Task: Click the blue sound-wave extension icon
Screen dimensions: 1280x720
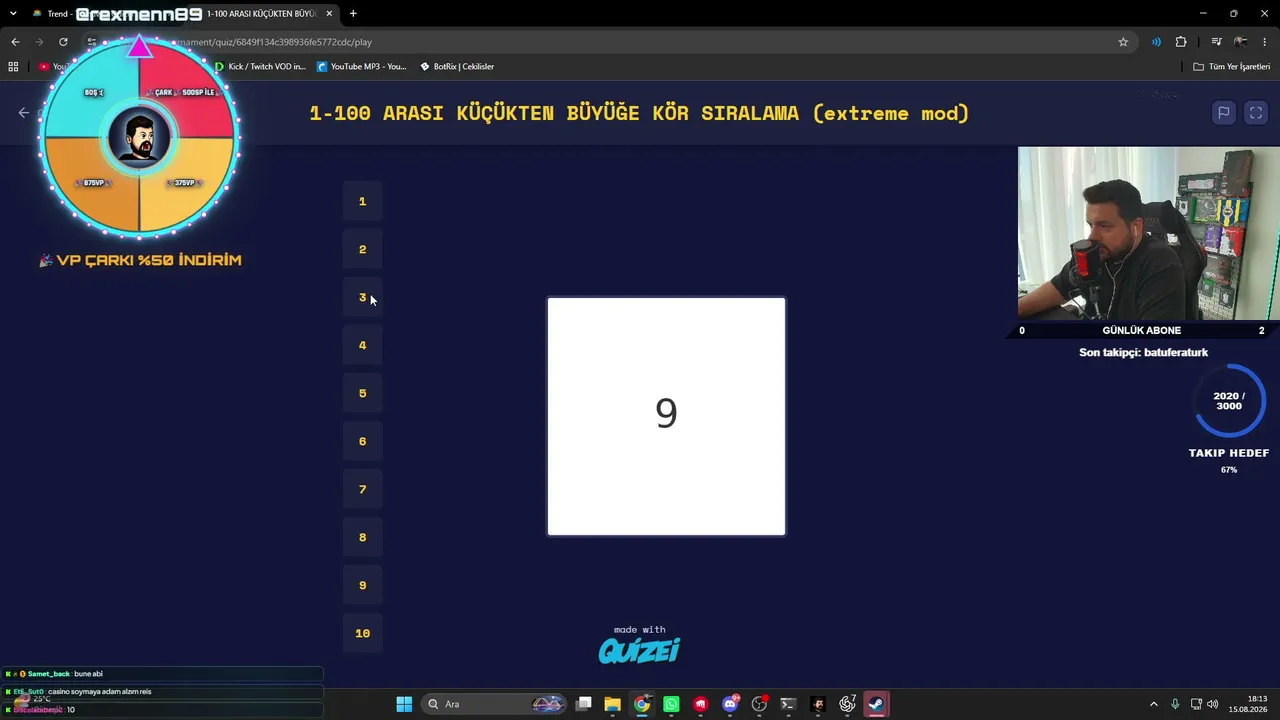Action: (x=1156, y=42)
